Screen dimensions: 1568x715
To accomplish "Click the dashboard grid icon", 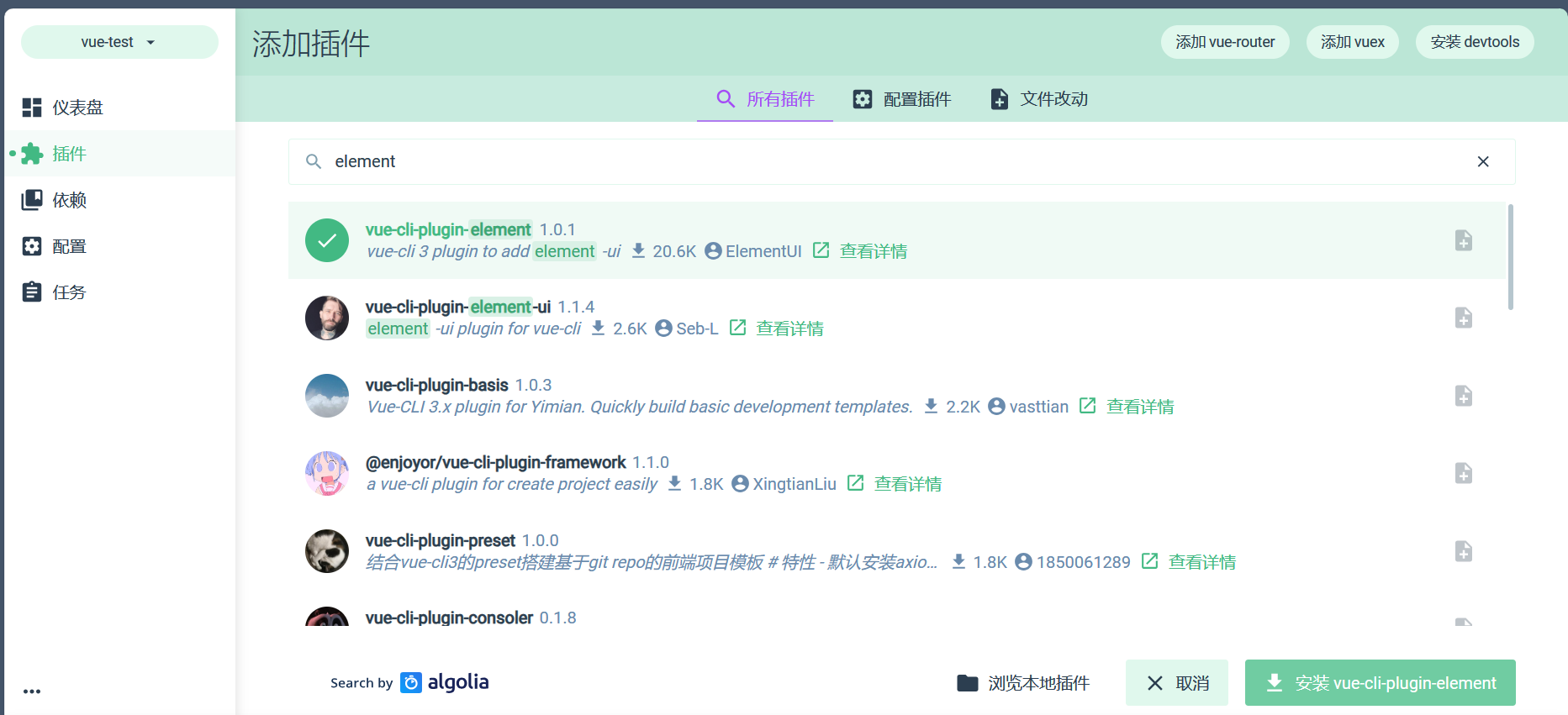I will pos(32,108).
